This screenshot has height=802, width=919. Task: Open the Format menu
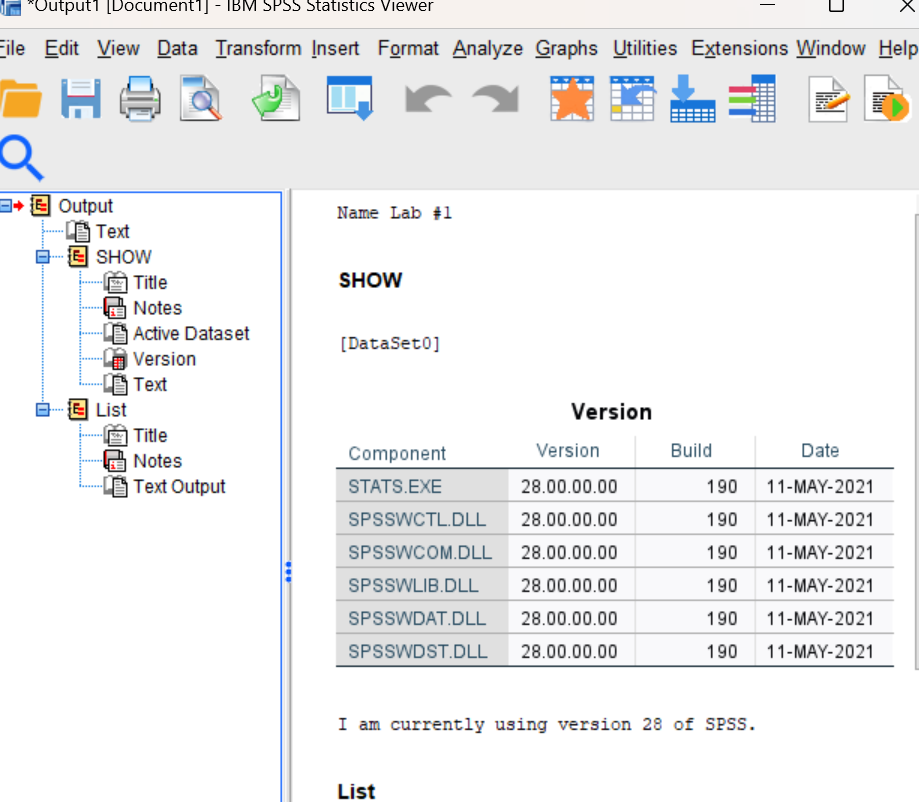pyautogui.click(x=408, y=48)
